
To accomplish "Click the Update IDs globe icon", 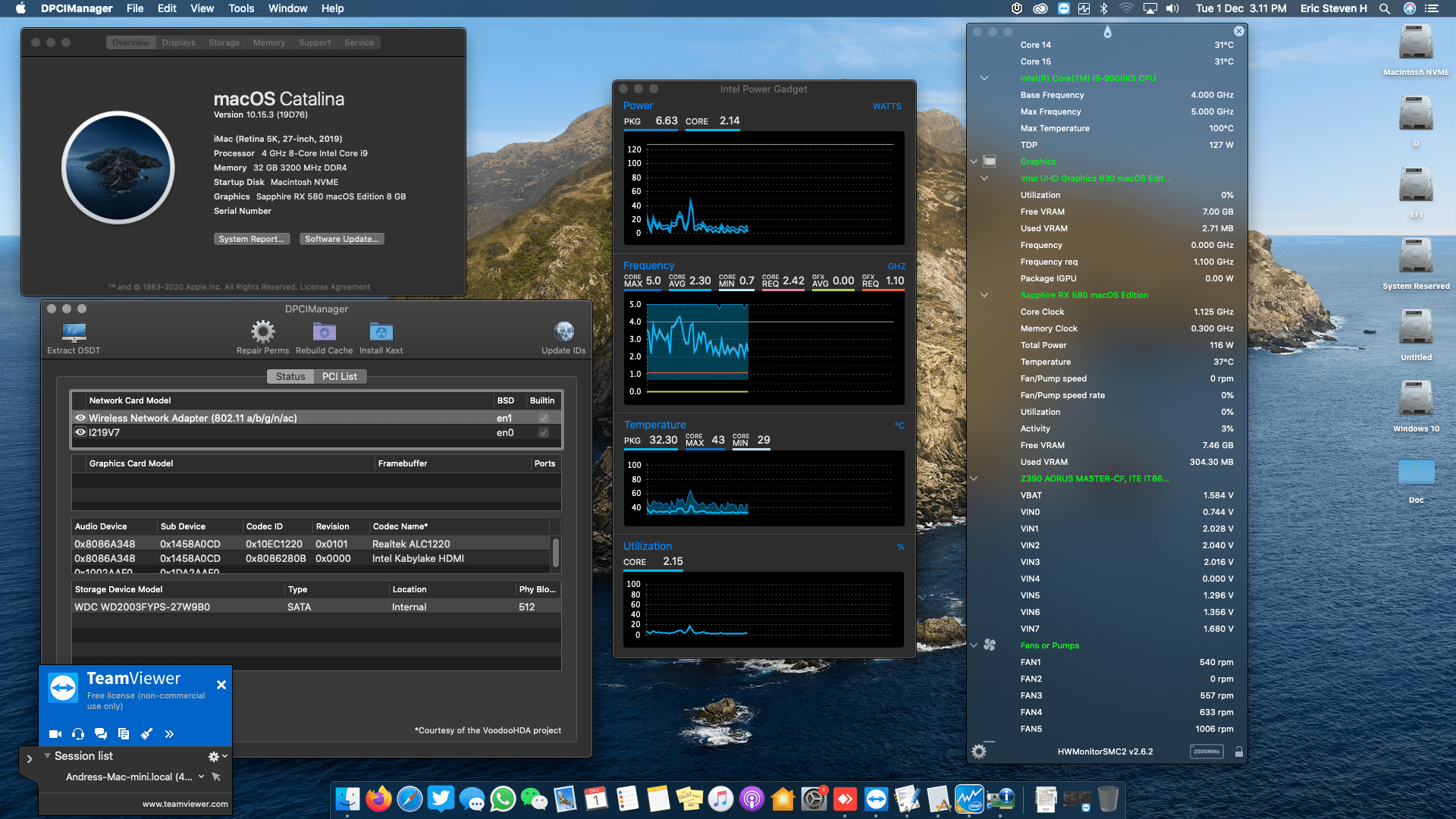I will [563, 331].
